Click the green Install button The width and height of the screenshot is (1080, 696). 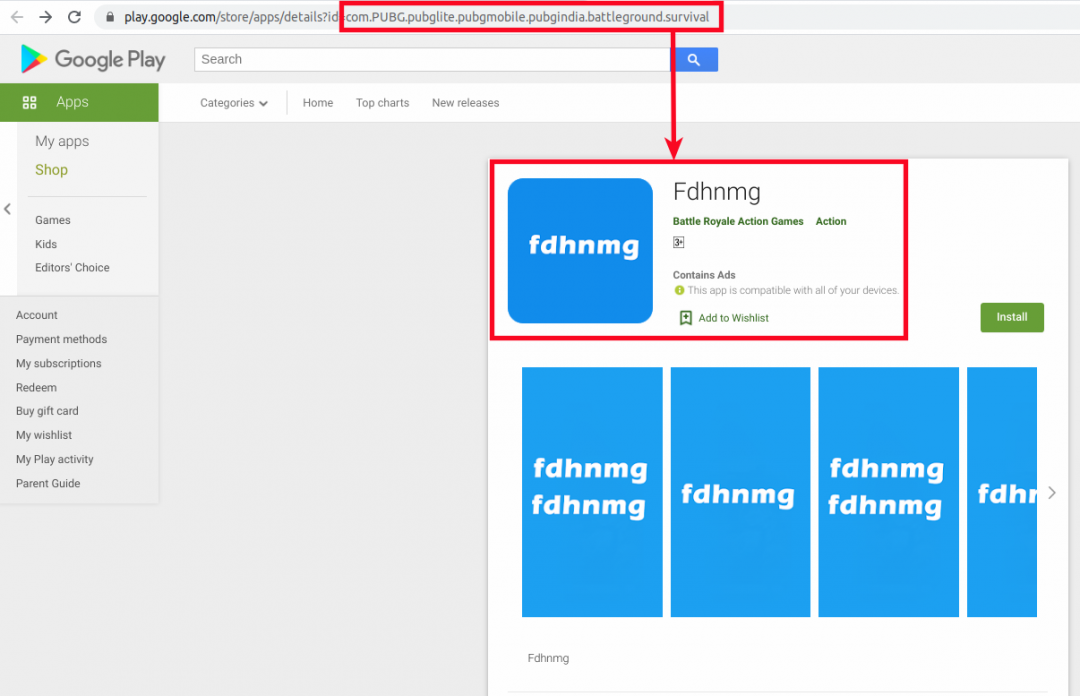[x=1011, y=317]
